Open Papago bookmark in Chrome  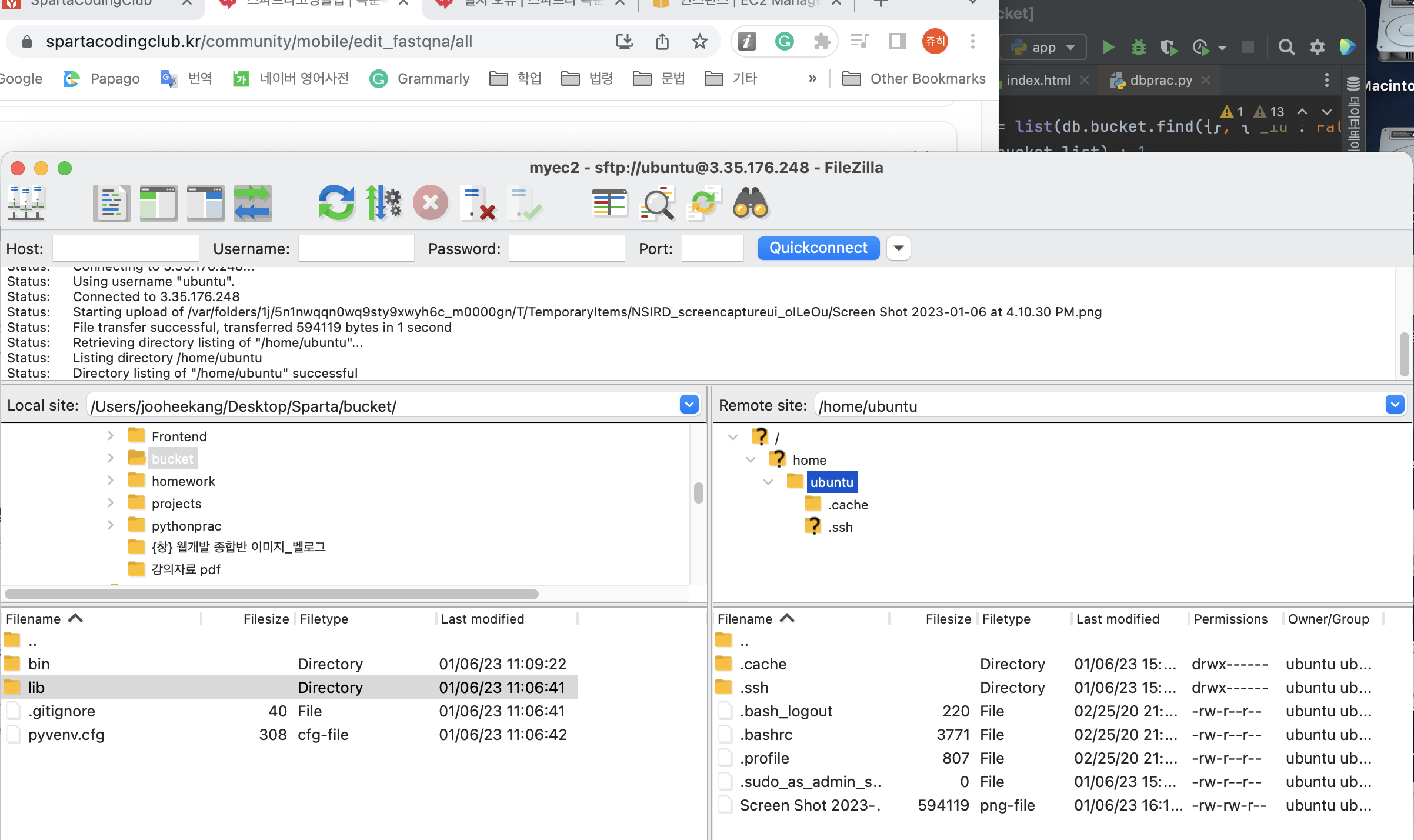[101, 78]
